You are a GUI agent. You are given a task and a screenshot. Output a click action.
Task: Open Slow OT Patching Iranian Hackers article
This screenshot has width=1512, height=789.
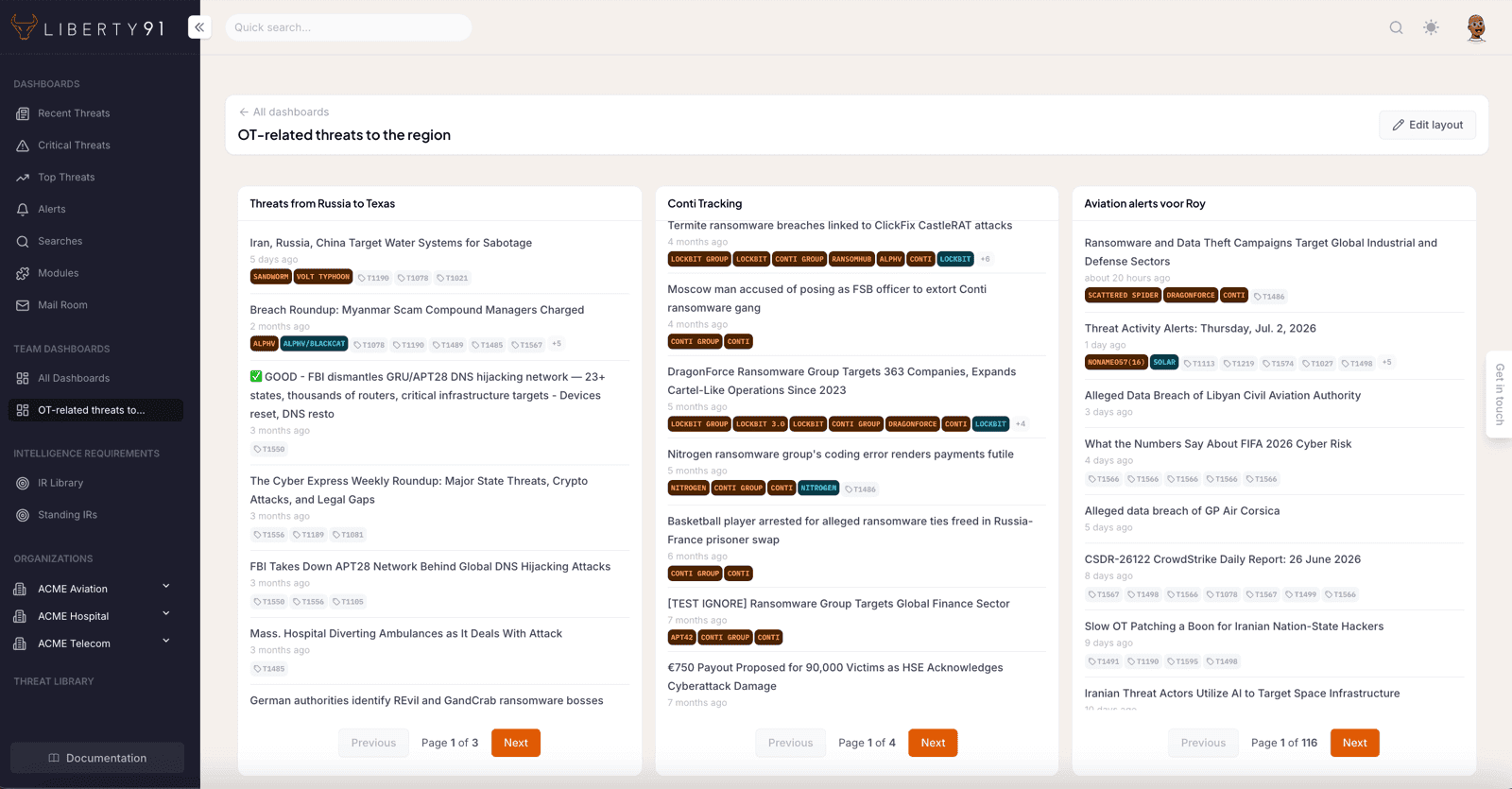(1234, 626)
